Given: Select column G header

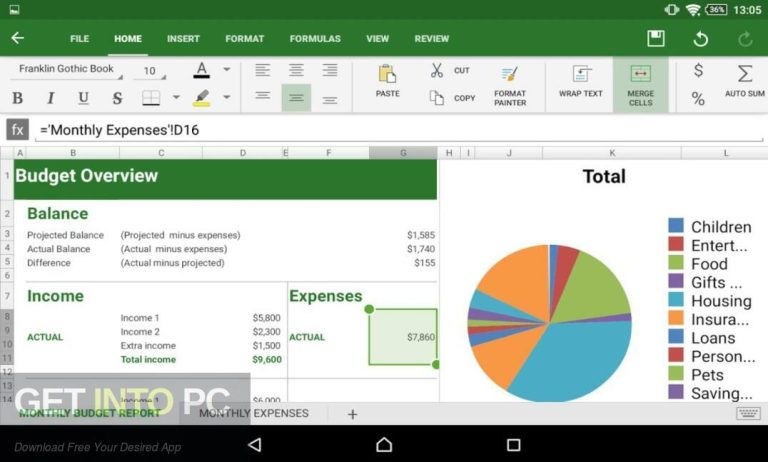Looking at the screenshot, I should pos(403,153).
